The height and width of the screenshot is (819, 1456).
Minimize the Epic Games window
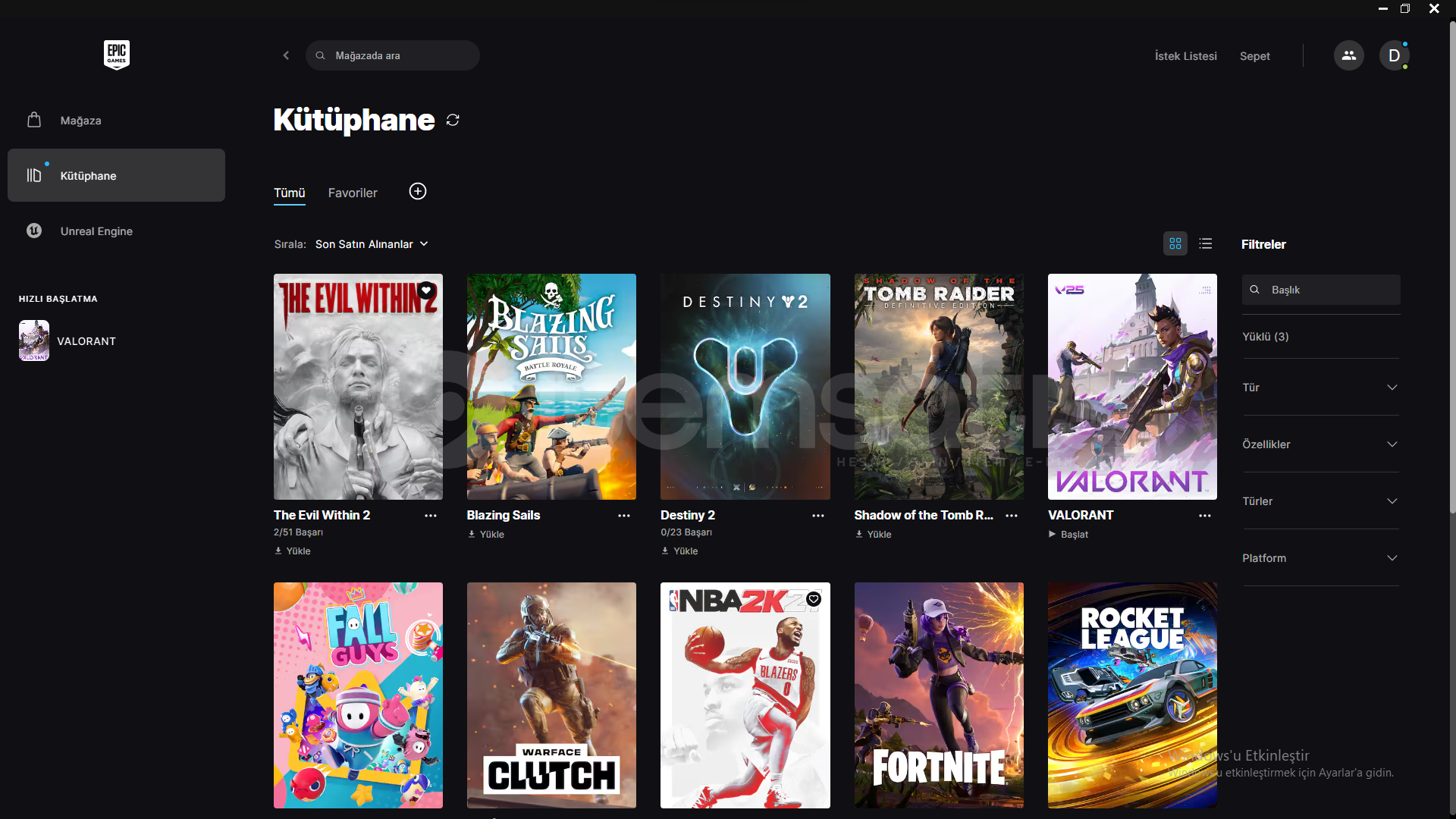click(x=1383, y=8)
